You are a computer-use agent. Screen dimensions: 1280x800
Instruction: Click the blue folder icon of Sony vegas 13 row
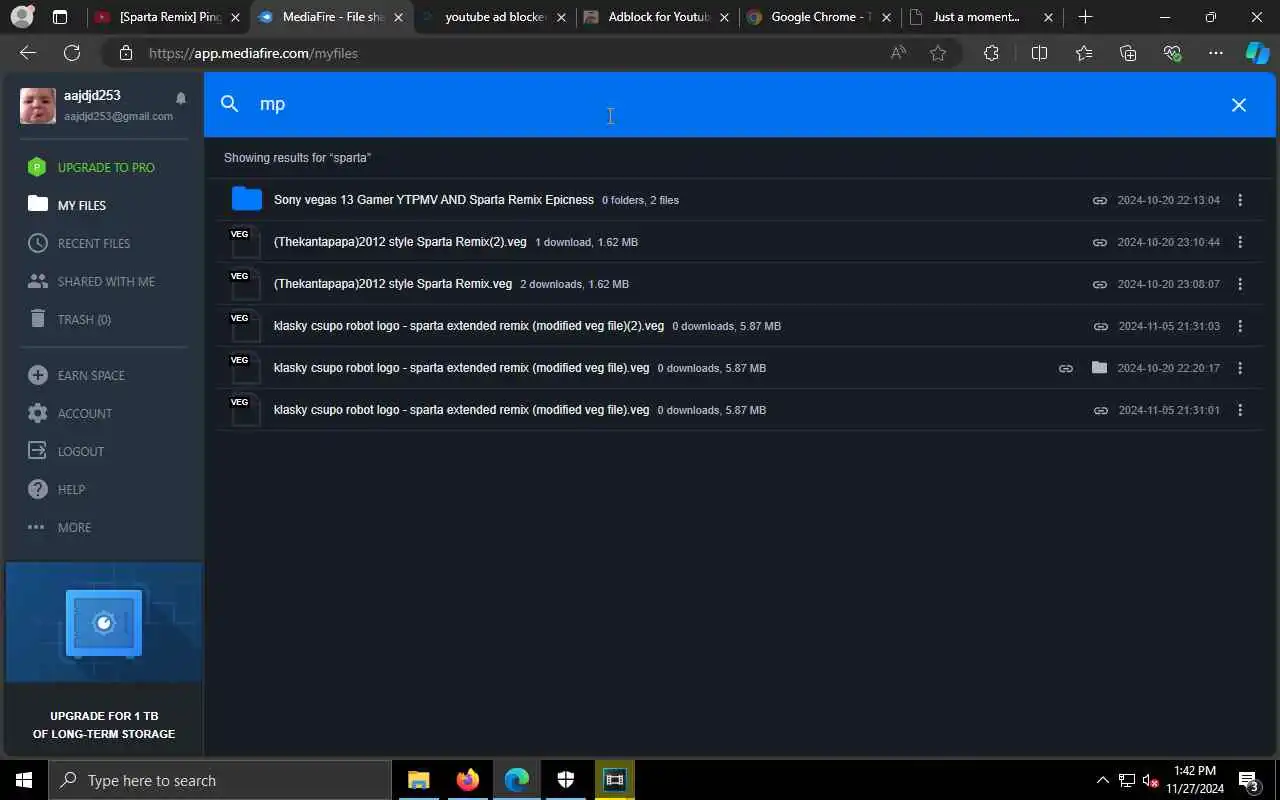(x=246, y=199)
